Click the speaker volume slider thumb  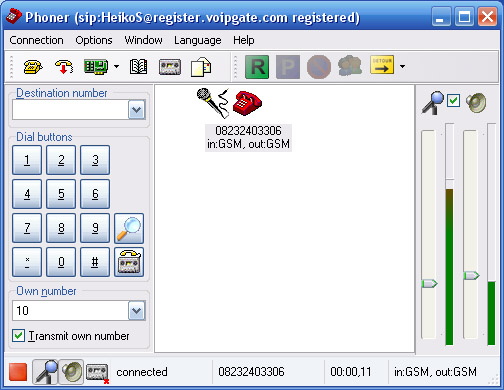click(471, 276)
